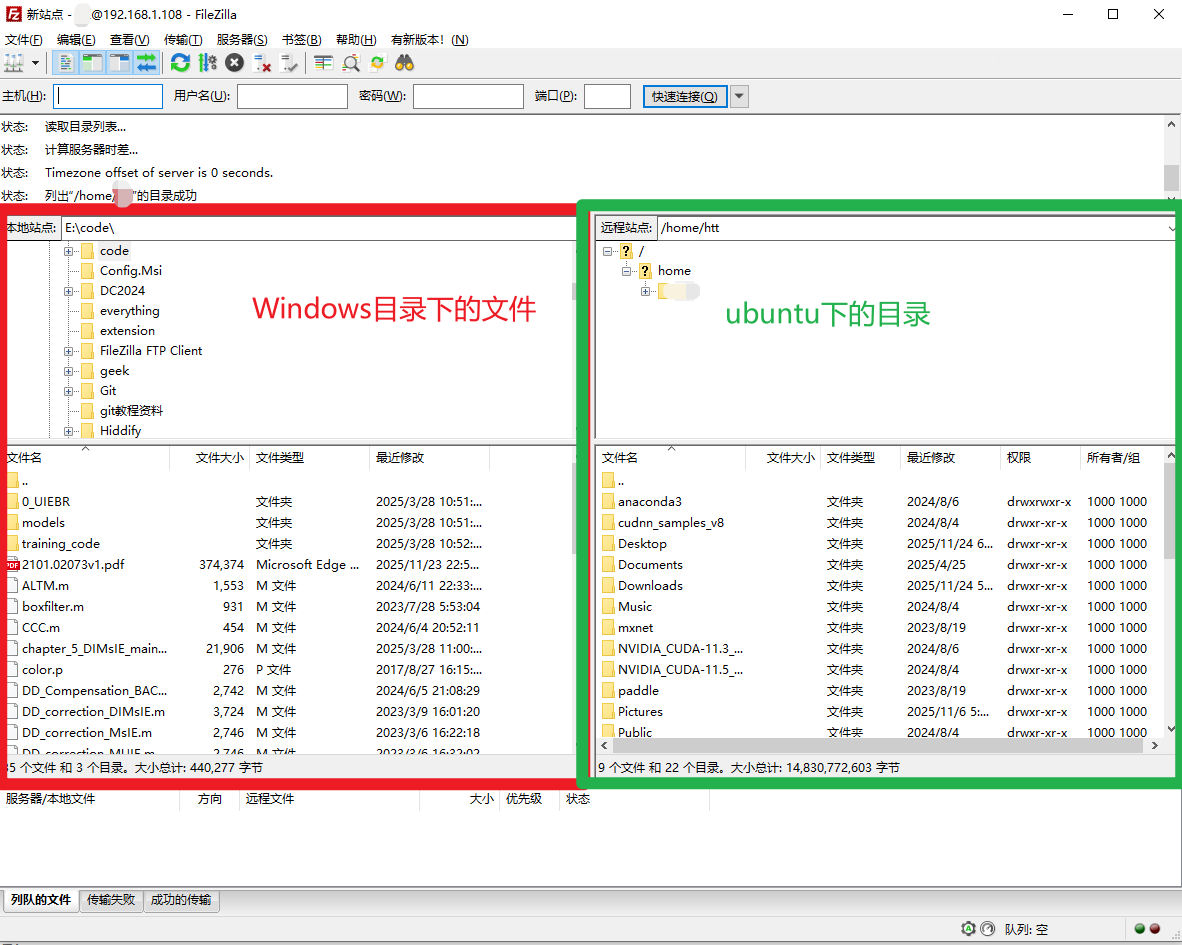Viewport: 1182px width, 945px height.
Task: Toggle transfer queue display
Action: tap(146, 63)
